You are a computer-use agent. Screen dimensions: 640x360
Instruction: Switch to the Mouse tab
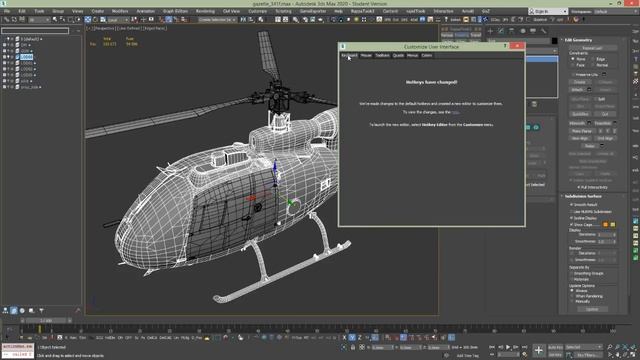point(366,55)
